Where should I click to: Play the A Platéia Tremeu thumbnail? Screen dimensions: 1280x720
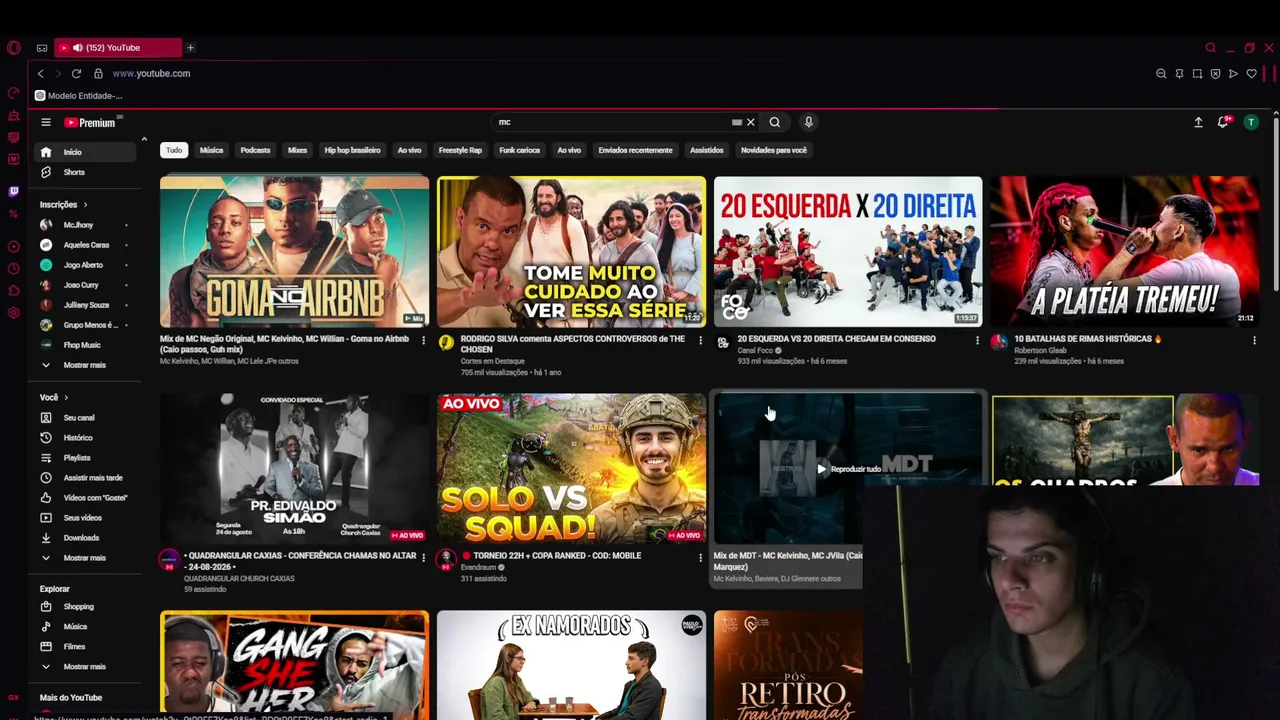pyautogui.click(x=1125, y=252)
